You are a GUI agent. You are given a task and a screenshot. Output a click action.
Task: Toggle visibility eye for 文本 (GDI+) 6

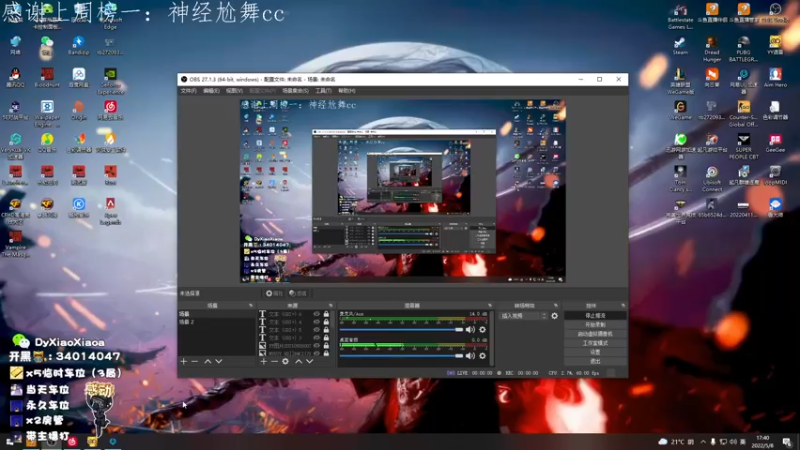coord(316,314)
